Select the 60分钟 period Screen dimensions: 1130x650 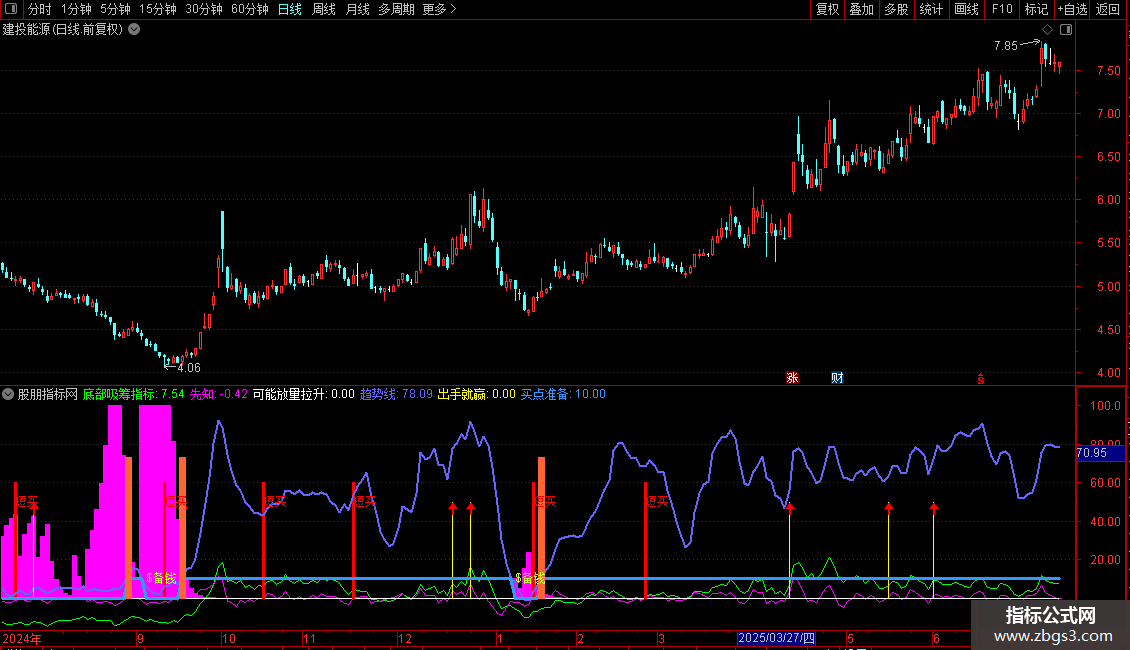(250, 9)
